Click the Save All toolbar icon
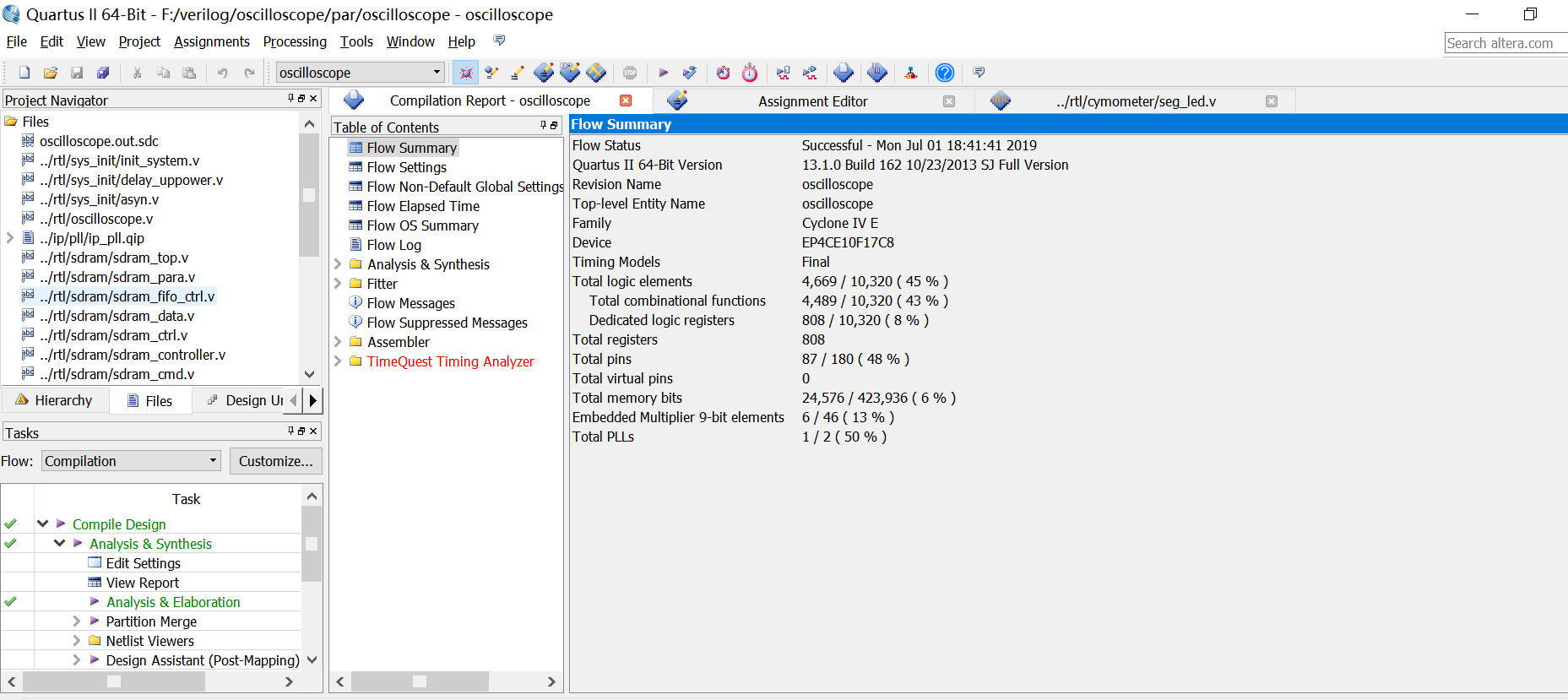The image size is (1568, 700). point(103,73)
